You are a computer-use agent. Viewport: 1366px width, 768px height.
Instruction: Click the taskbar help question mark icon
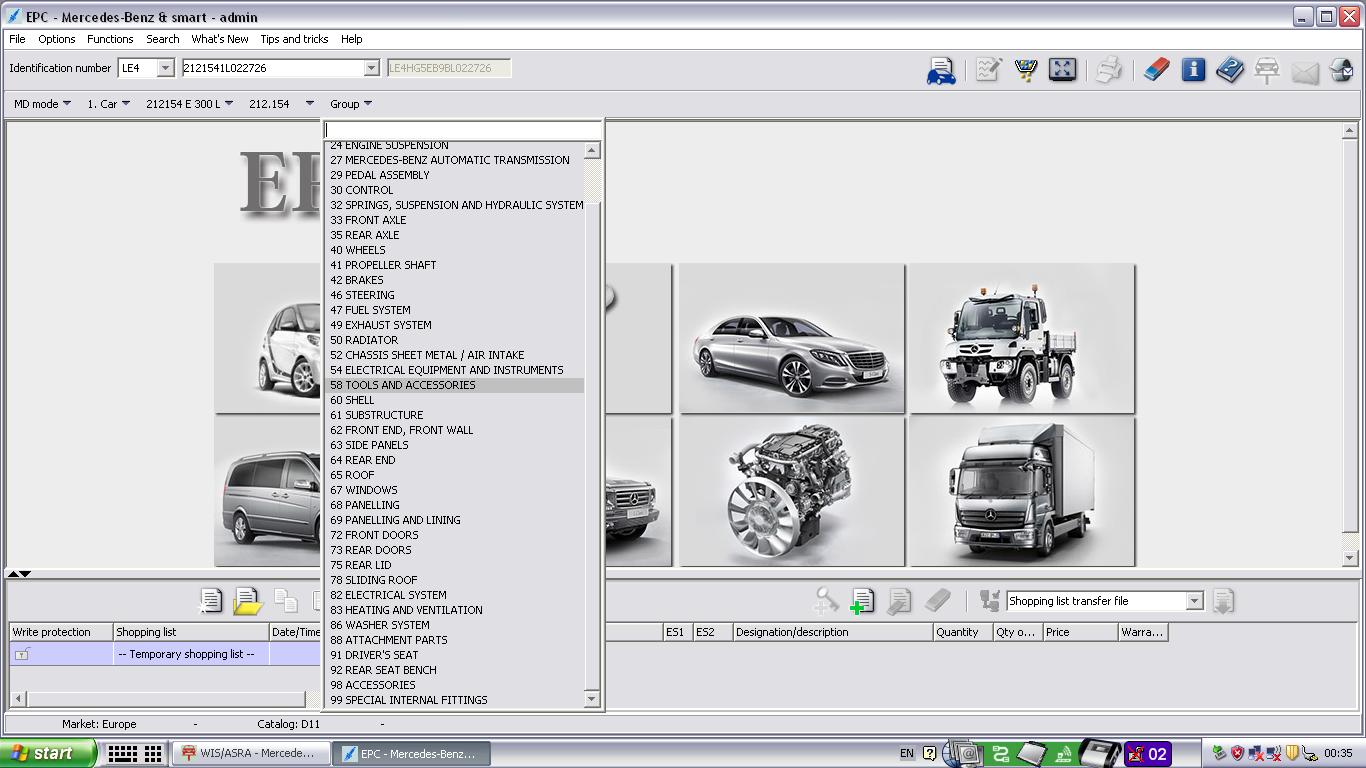tap(930, 753)
